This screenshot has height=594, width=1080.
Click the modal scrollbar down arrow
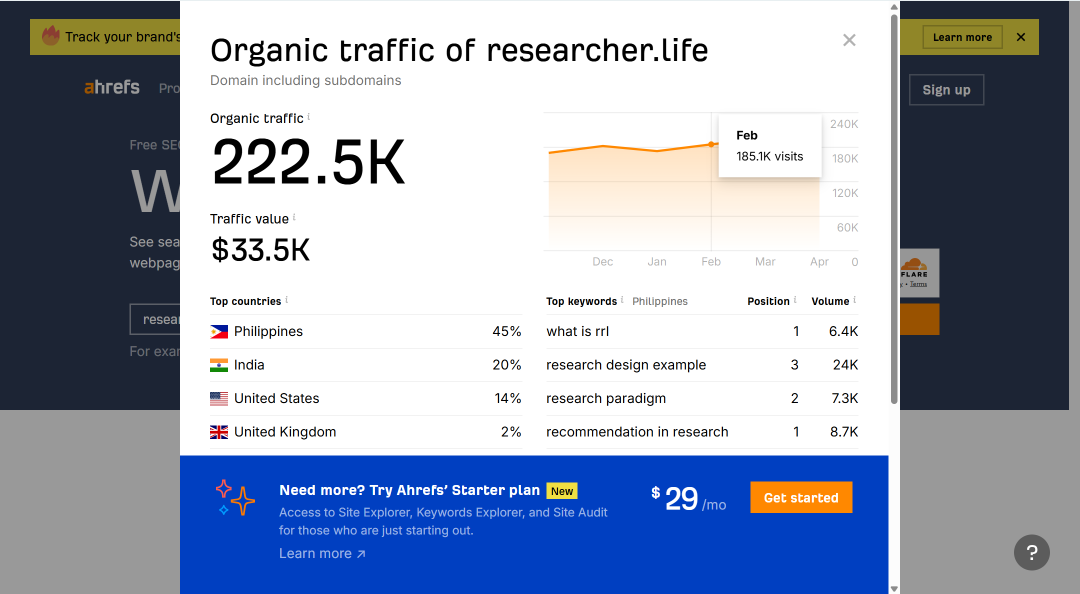(x=894, y=588)
